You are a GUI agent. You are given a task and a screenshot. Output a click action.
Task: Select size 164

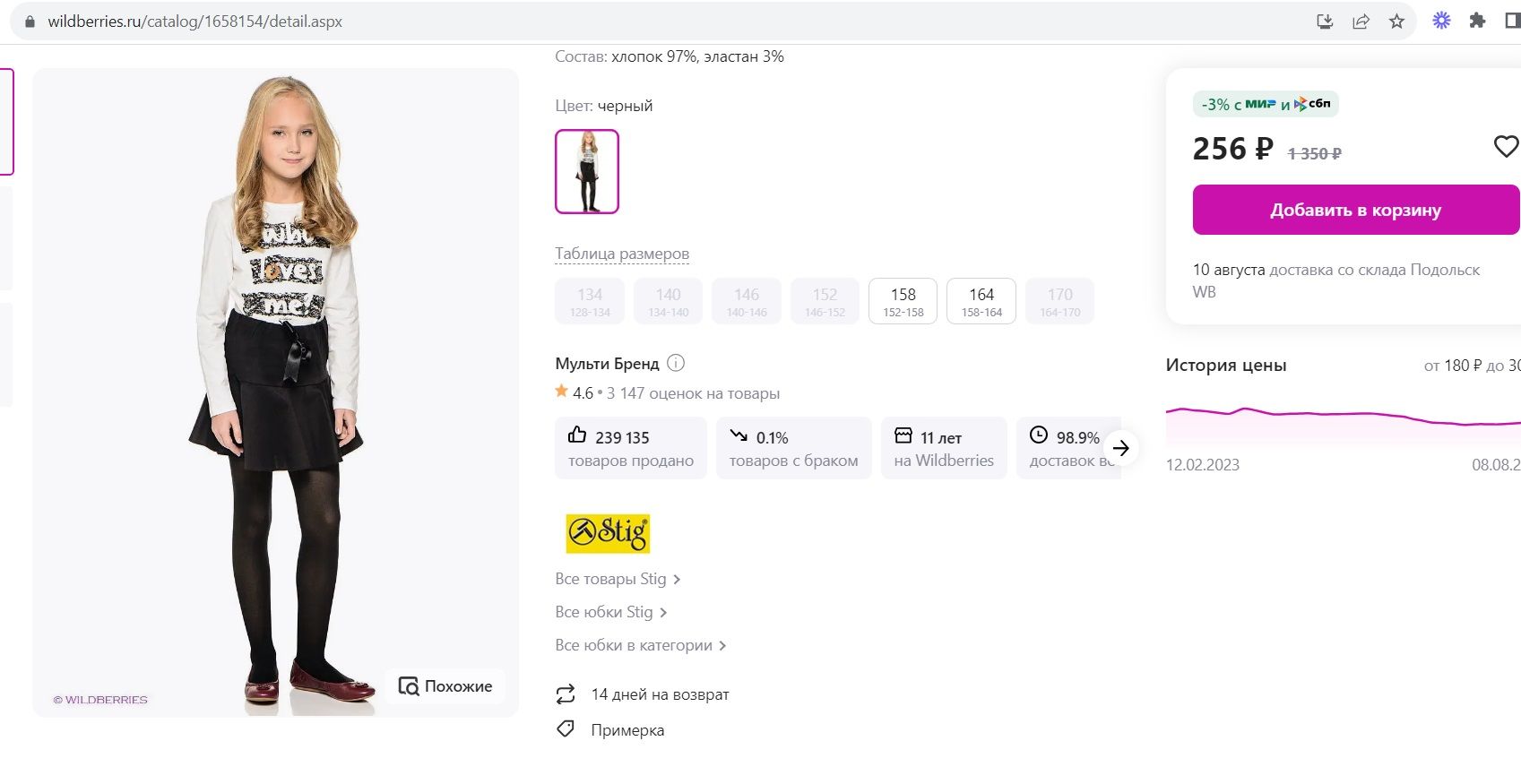click(x=981, y=301)
